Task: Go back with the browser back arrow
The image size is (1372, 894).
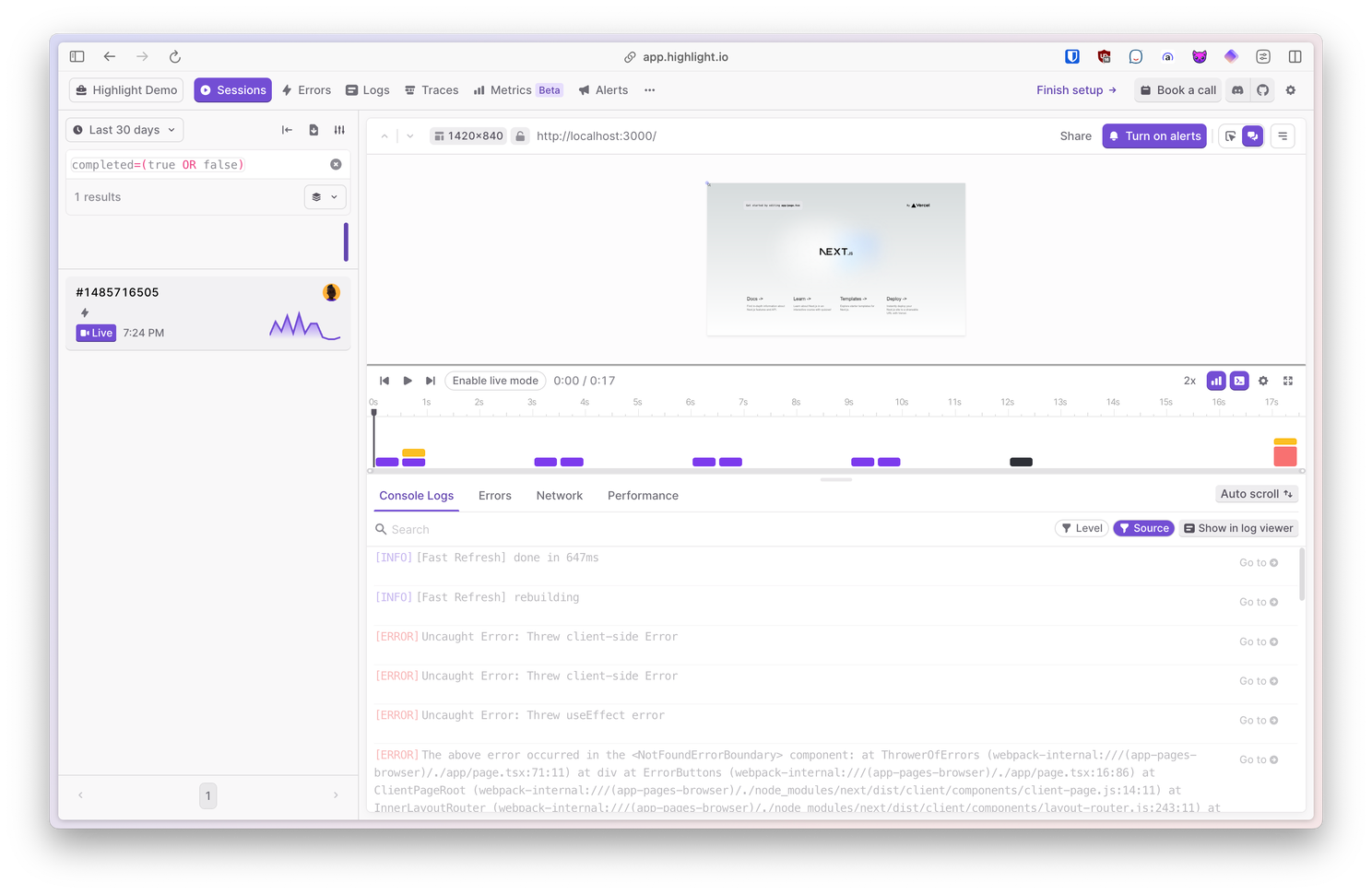Action: tap(110, 56)
